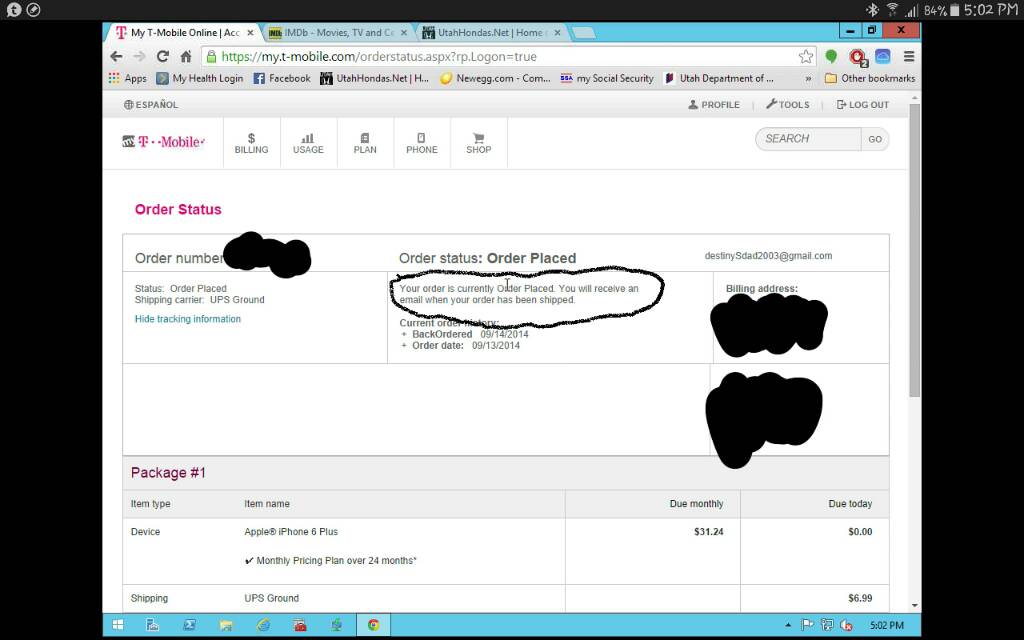Expand bookmarks bar overflow chevron
Viewport: 1024px width, 640px height.
click(808, 78)
